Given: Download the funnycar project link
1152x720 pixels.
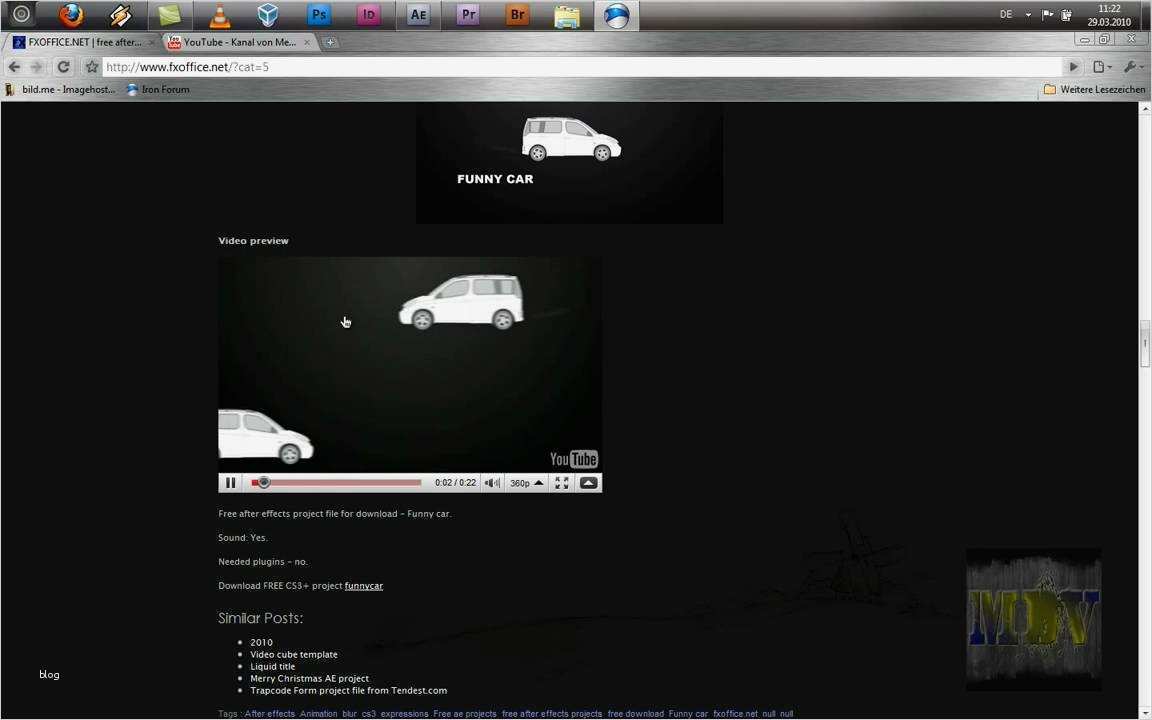Looking at the screenshot, I should (x=364, y=586).
